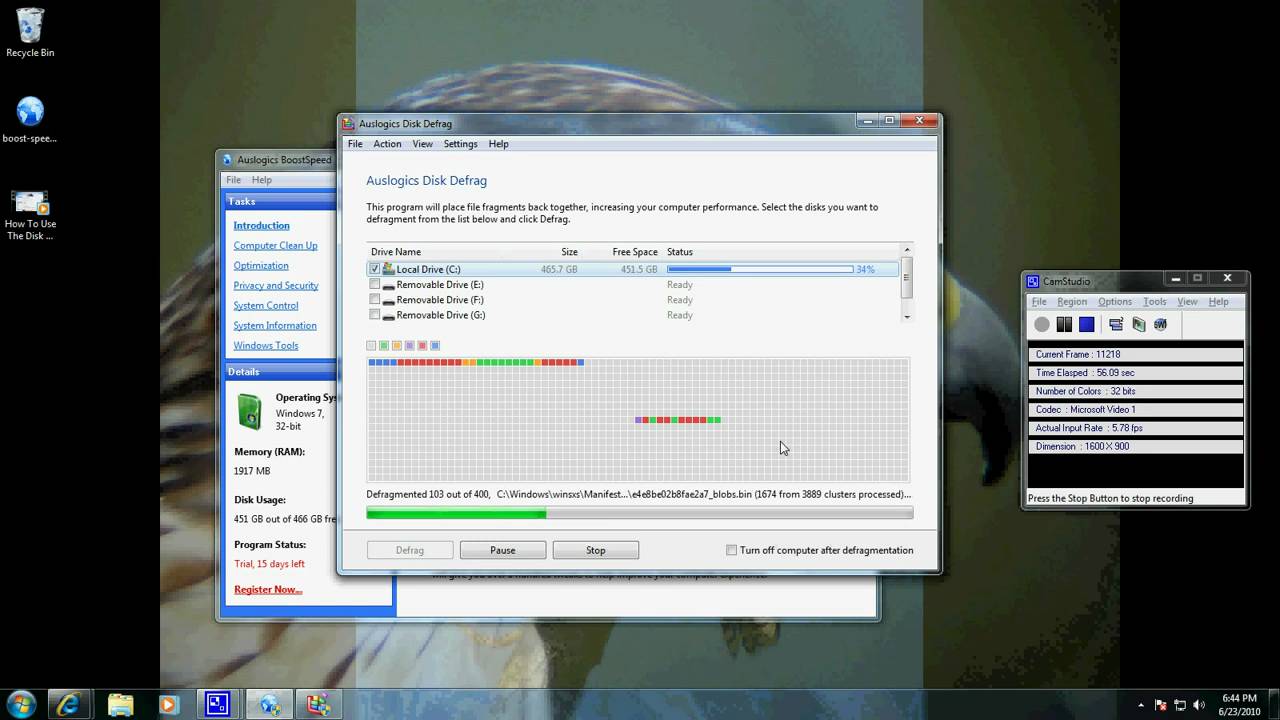Switch to CamStudio taskbar button
Image resolution: width=1280 pixels, height=720 pixels.
pyautogui.click(x=219, y=704)
